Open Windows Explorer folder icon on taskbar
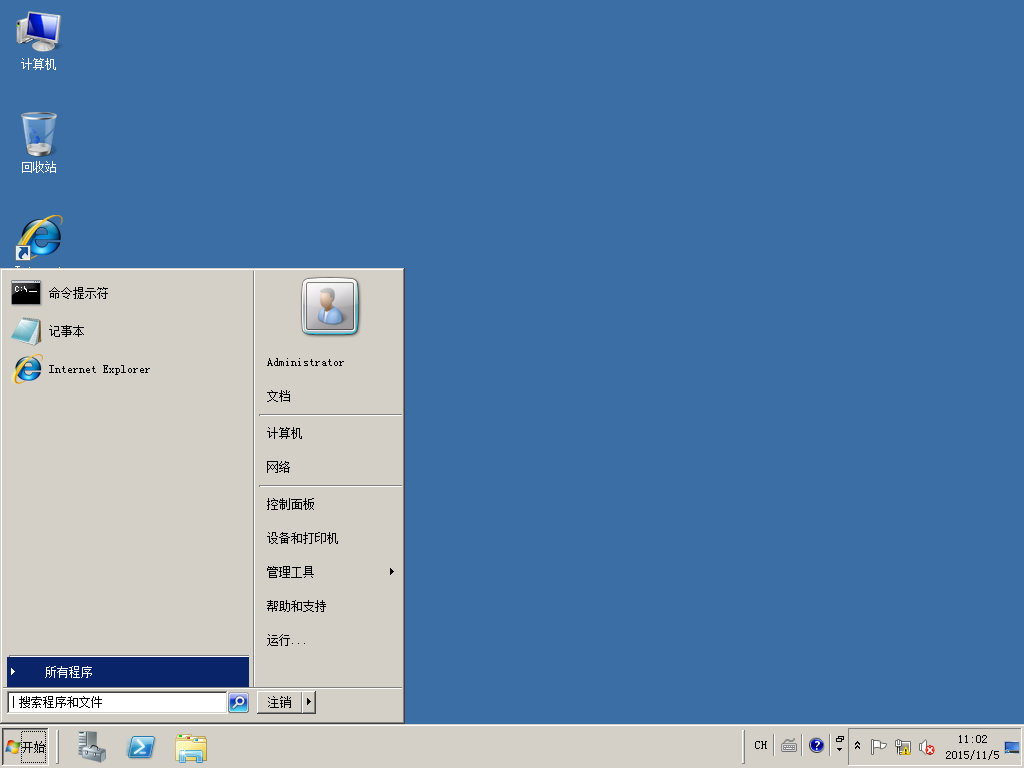This screenshot has width=1024, height=768. 191,748
